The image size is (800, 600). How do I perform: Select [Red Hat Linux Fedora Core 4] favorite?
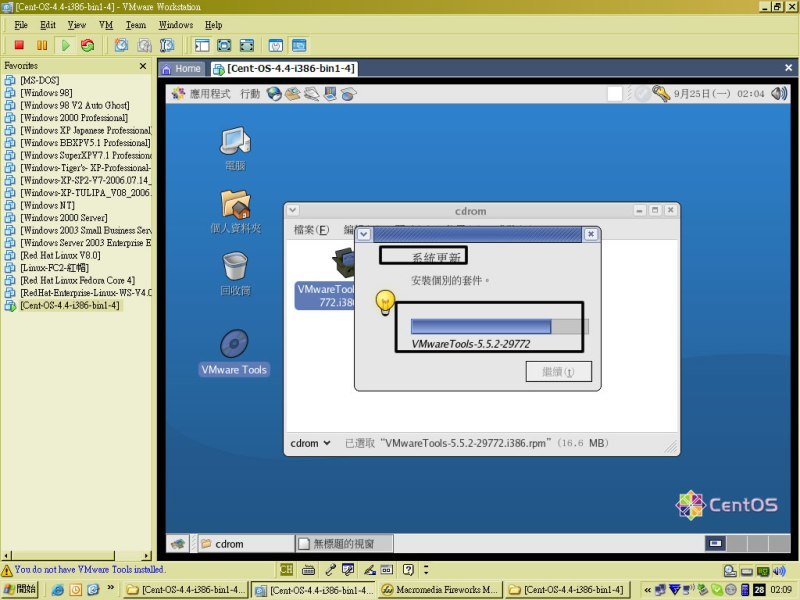[78, 281]
